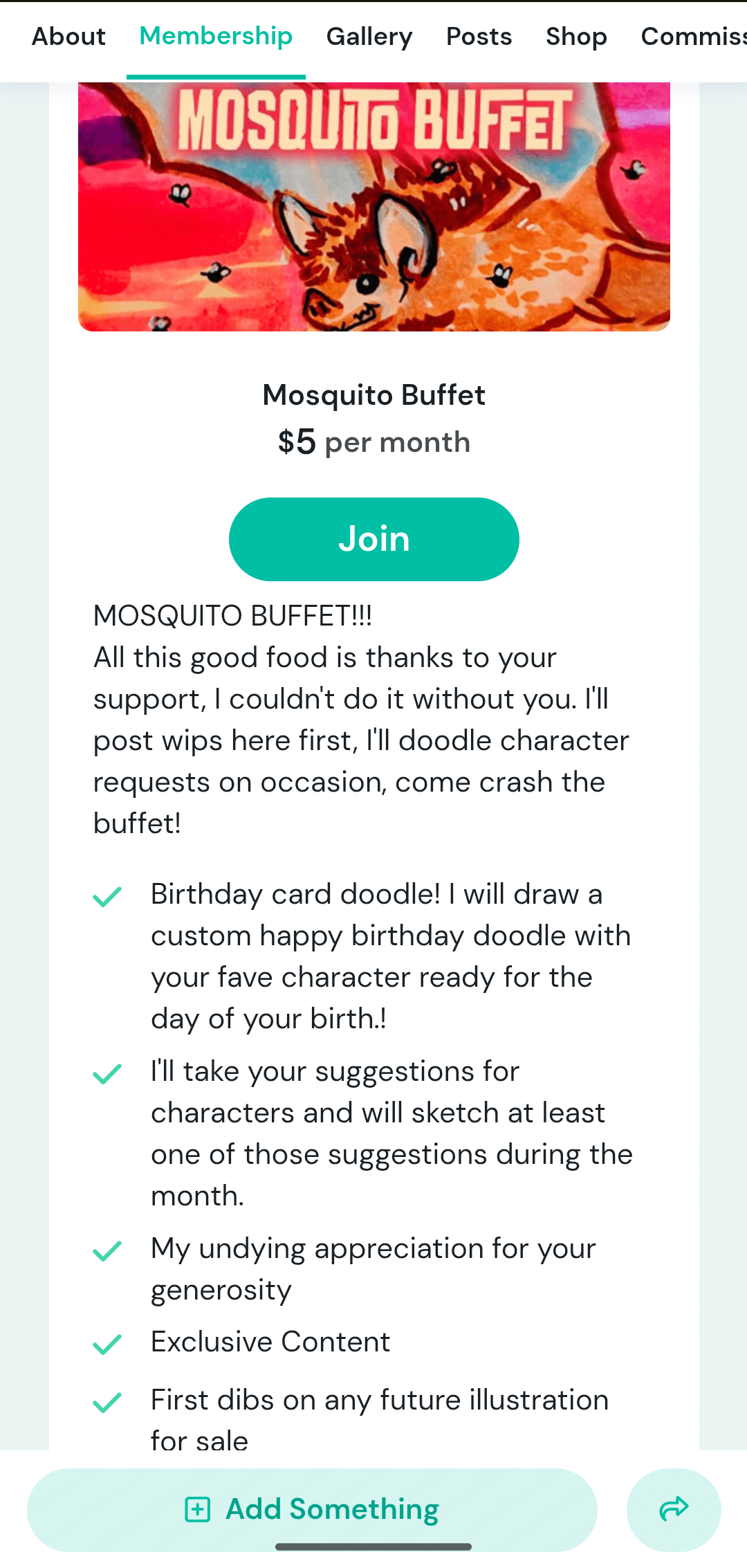Switch to the Gallery tab

pyautogui.click(x=369, y=37)
